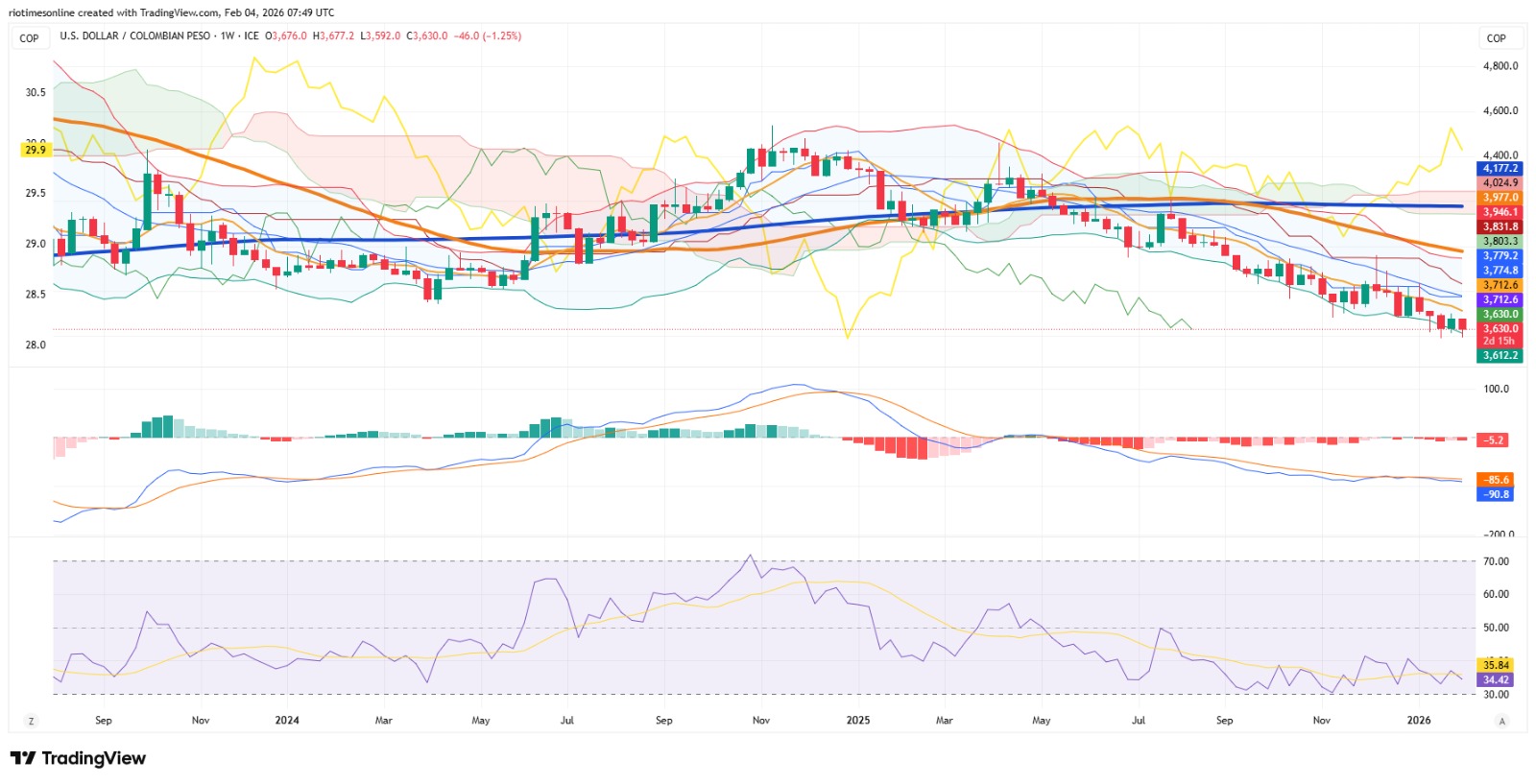Click the COP badge beside the symbol title

(30, 38)
